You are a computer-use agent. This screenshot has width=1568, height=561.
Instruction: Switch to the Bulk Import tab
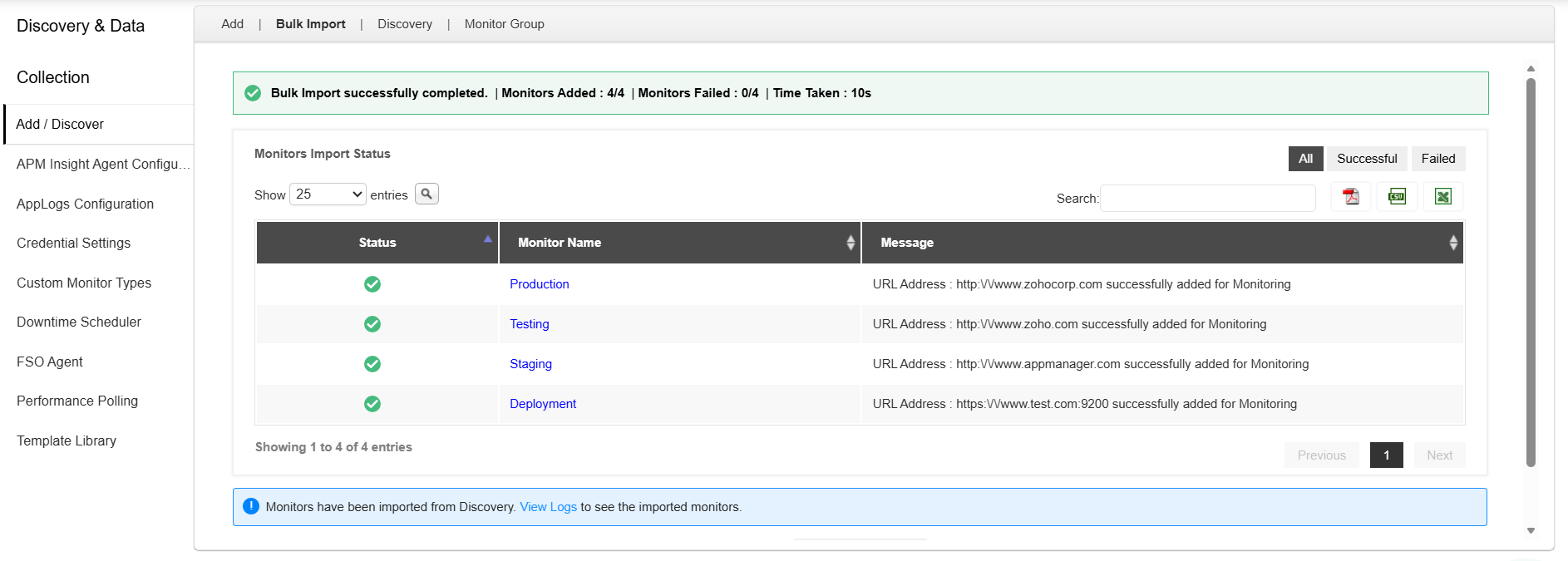click(x=311, y=24)
